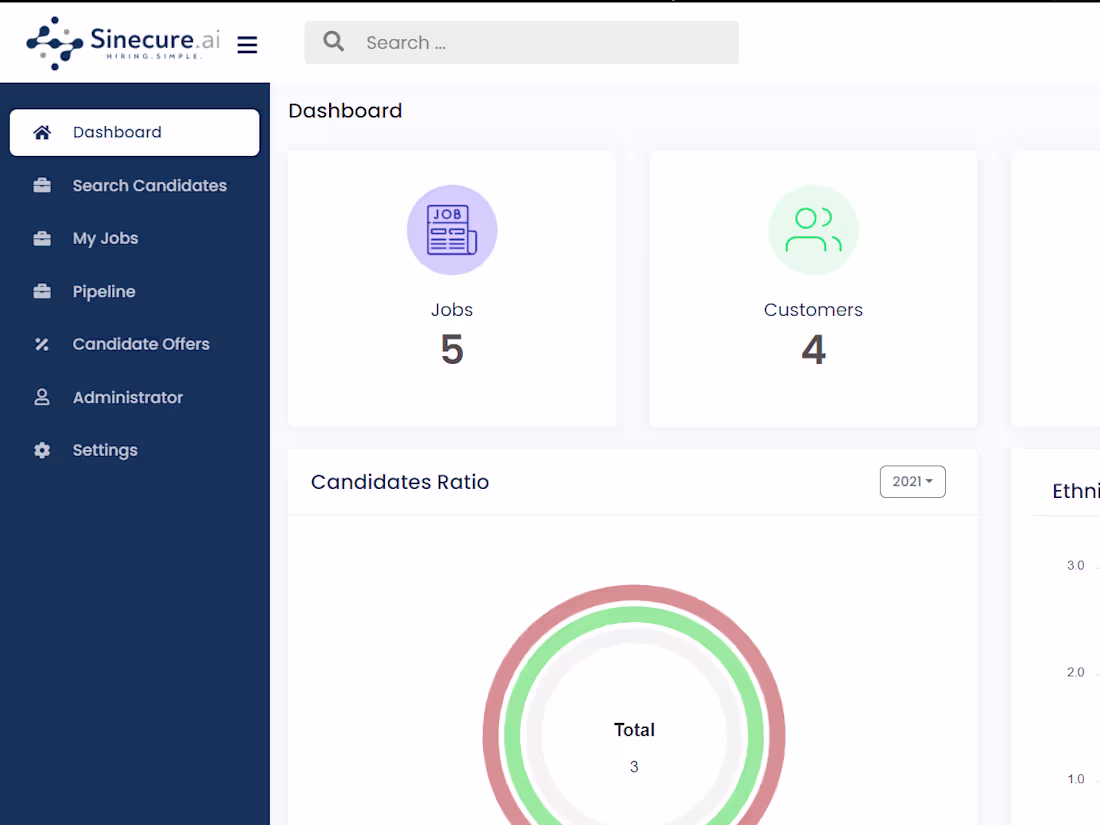Select Dashboard in the sidebar
The image size is (1100, 825).
(117, 131)
